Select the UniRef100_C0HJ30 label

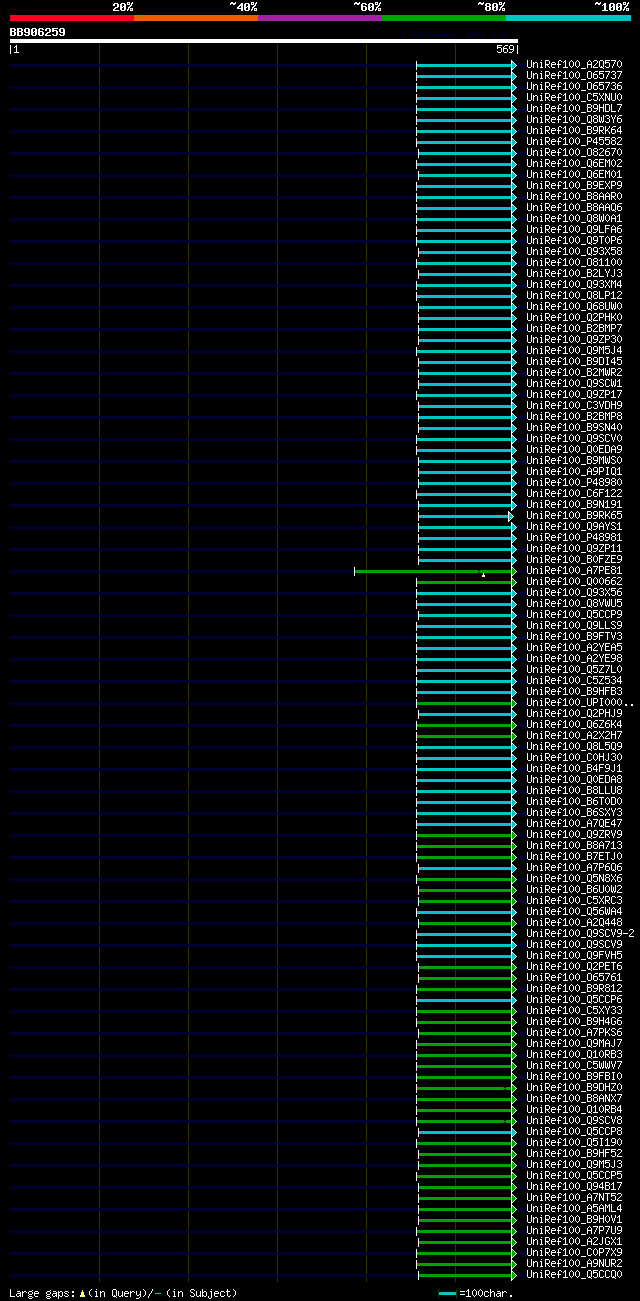pyautogui.click(x=574, y=757)
